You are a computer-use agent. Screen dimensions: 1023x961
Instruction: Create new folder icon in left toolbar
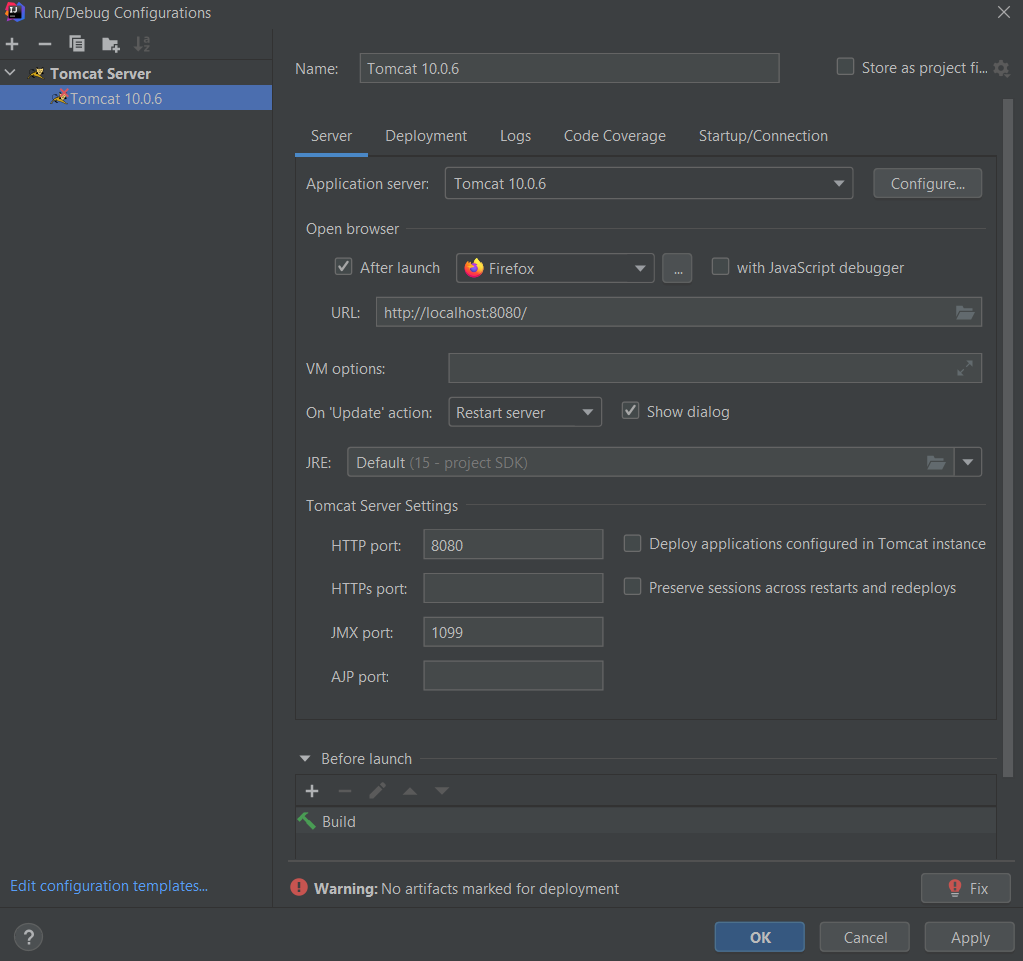tap(110, 44)
